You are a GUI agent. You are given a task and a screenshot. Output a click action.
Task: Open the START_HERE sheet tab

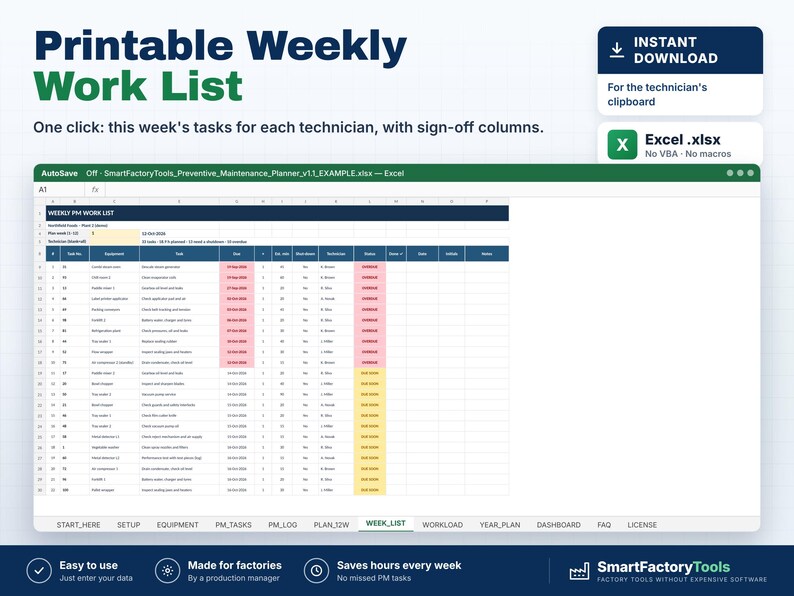point(78,525)
